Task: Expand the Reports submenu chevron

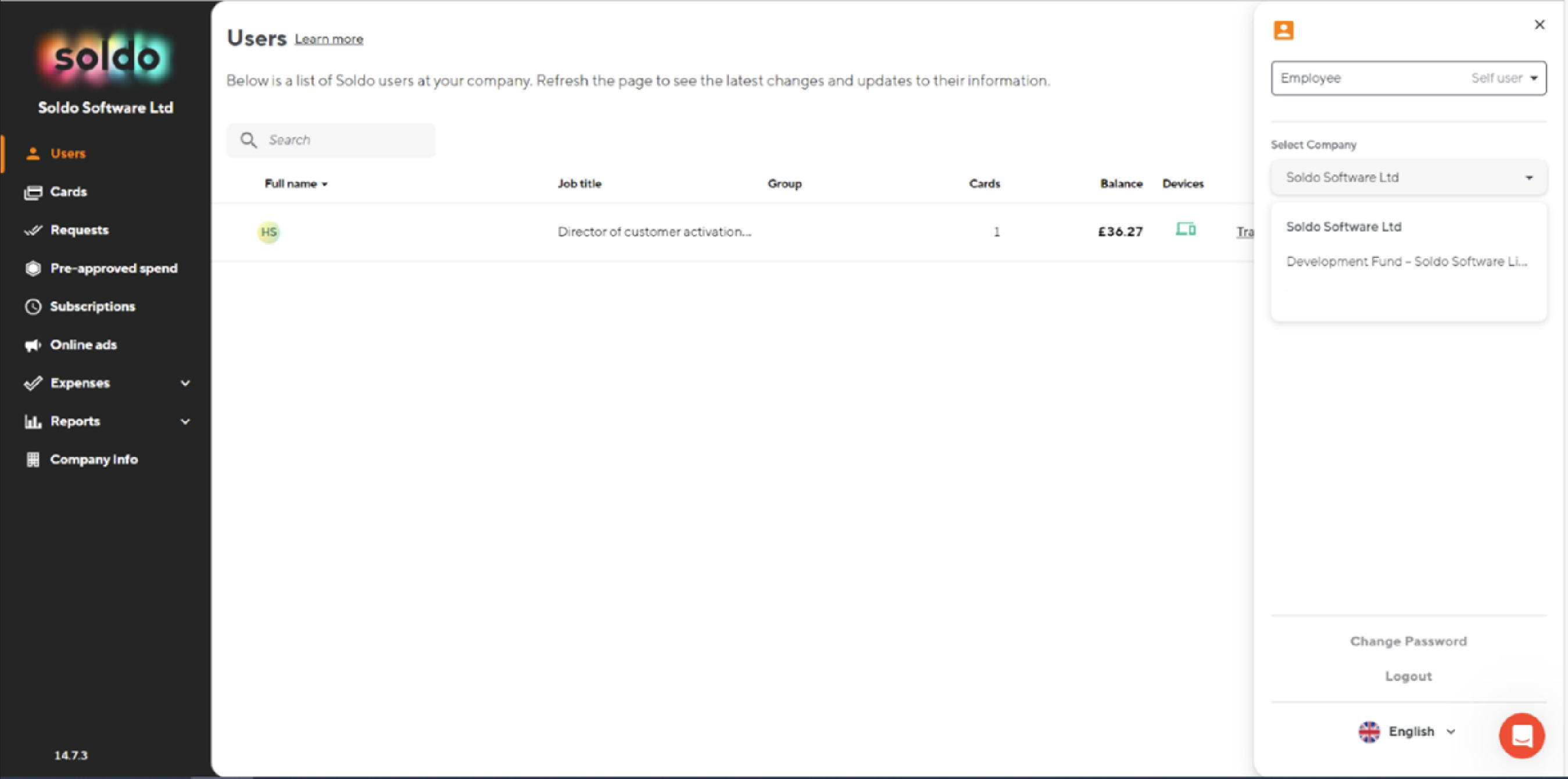Action: 185,421
